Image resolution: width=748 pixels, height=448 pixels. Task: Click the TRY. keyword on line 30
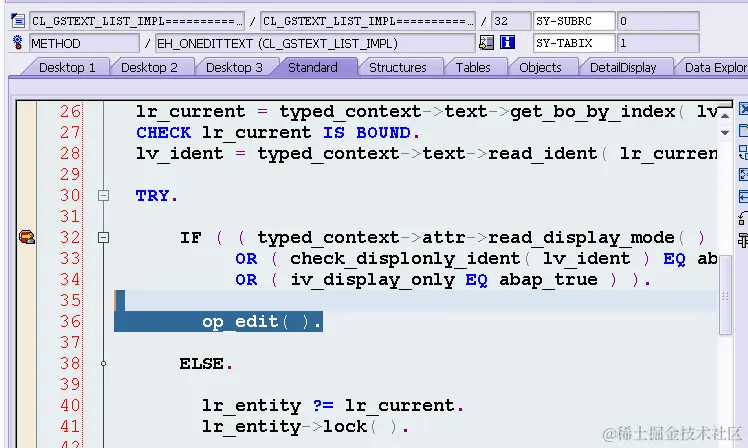point(156,196)
